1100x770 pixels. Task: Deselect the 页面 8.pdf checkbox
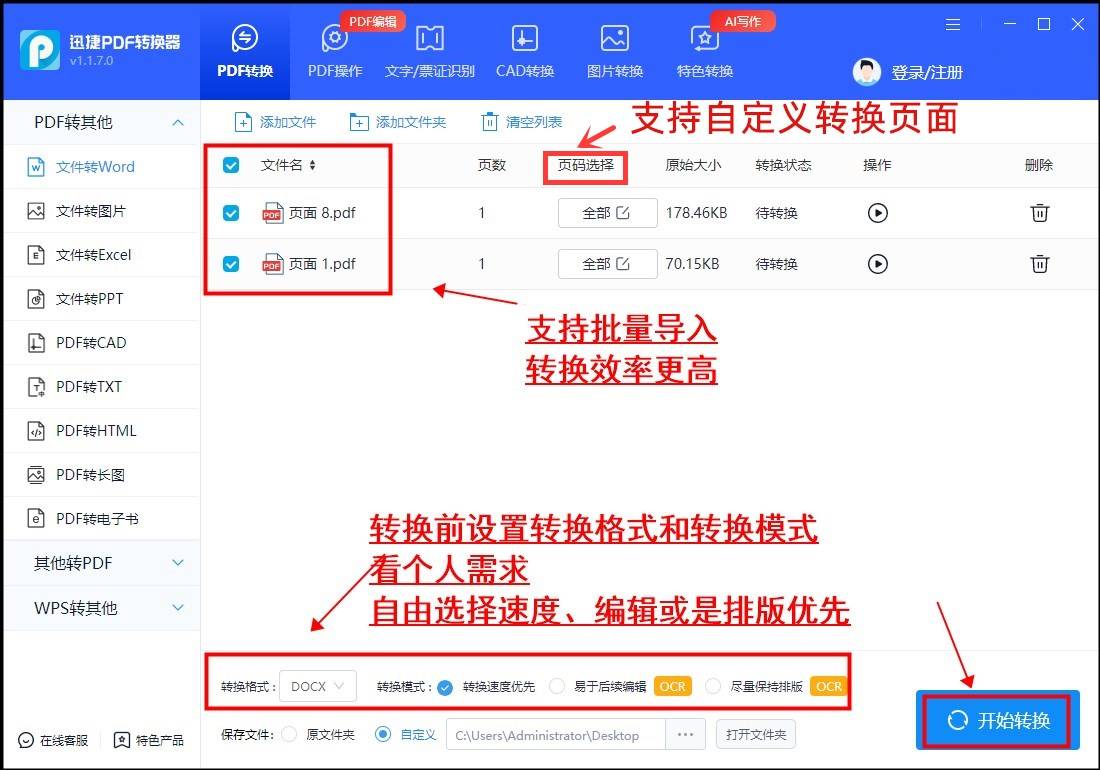(x=231, y=212)
